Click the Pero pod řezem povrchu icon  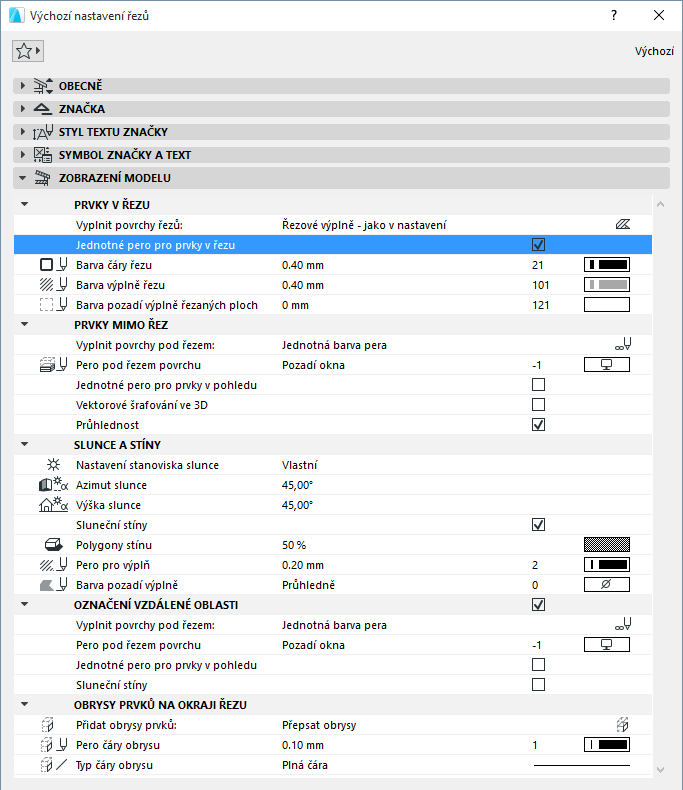[x=53, y=365]
